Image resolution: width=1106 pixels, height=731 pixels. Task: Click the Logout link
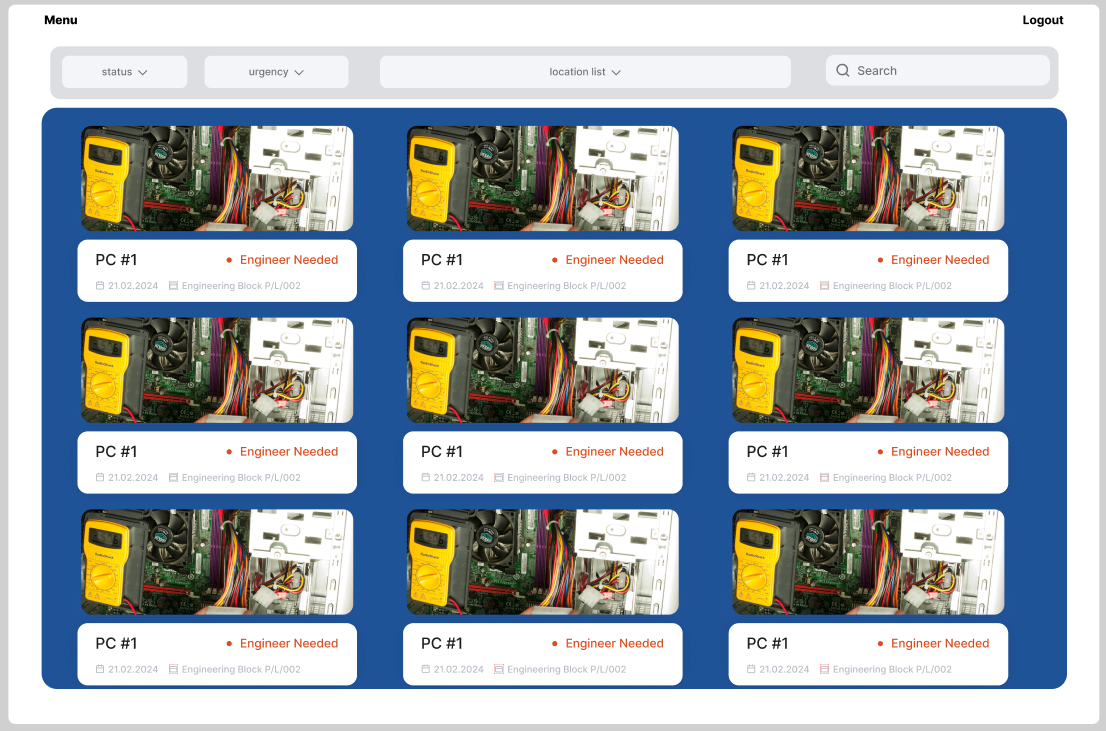(x=1043, y=20)
